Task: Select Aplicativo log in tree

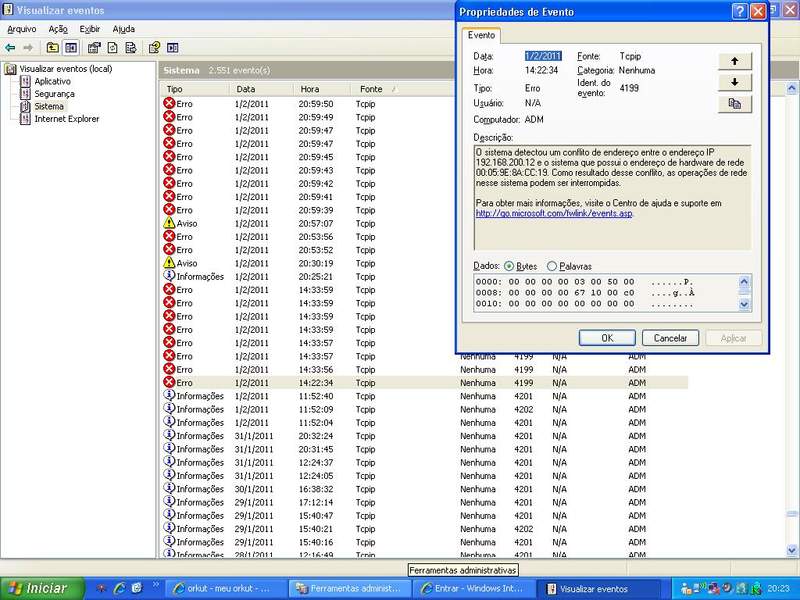Action: 52,81
